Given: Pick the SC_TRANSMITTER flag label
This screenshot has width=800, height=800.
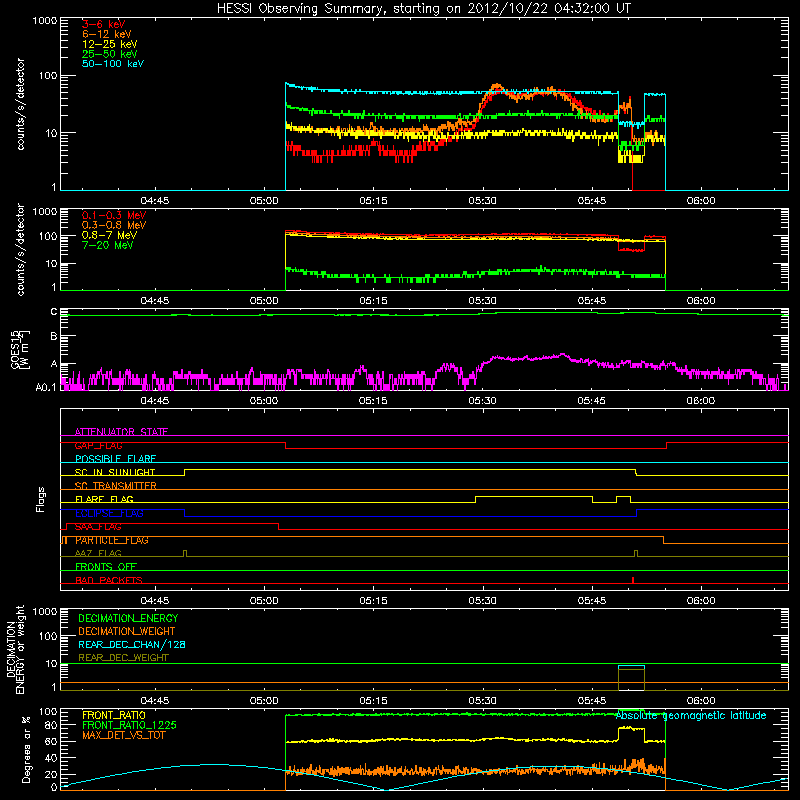Looking at the screenshot, I should (115, 486).
